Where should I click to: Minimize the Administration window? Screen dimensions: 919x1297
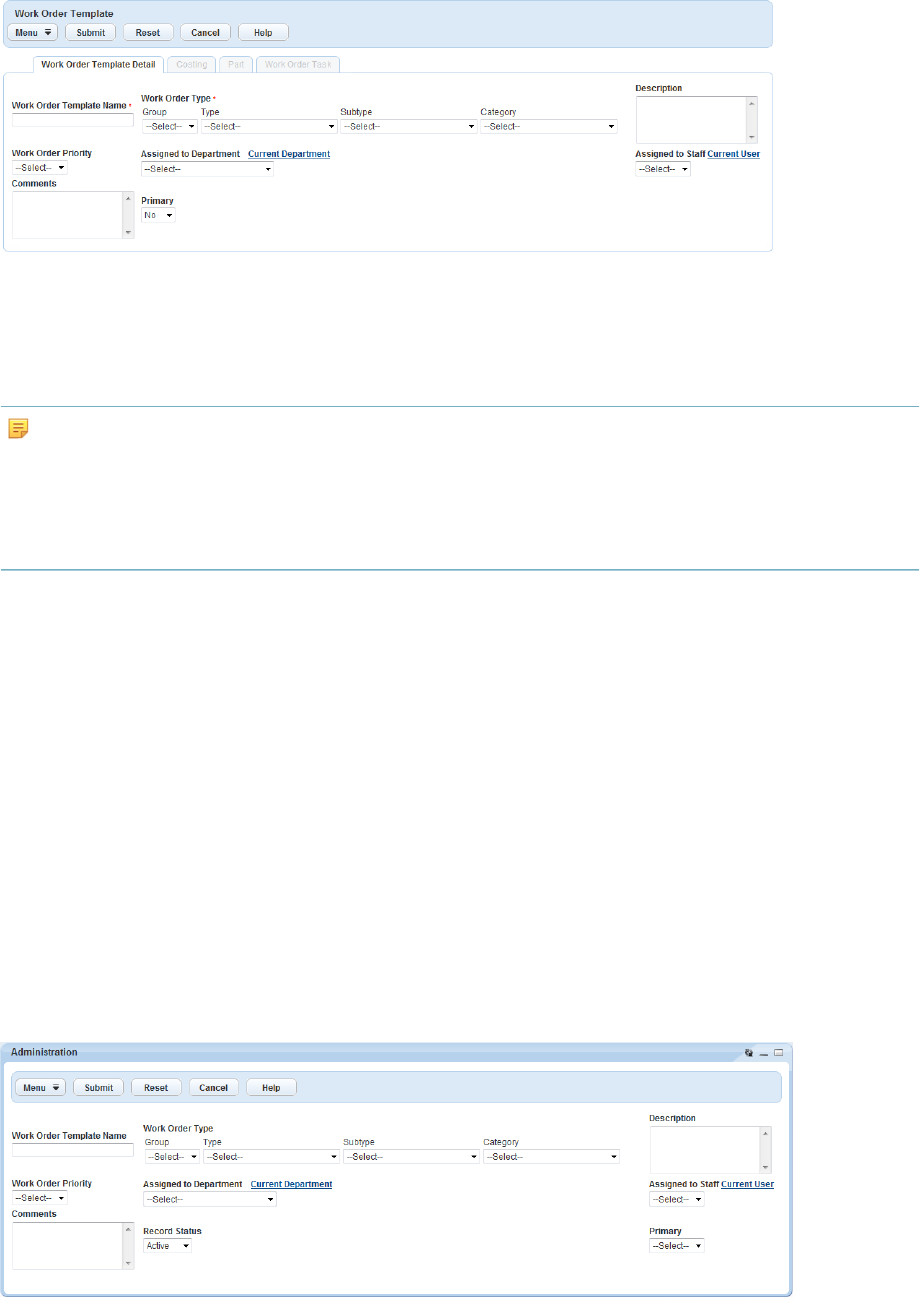click(764, 1053)
